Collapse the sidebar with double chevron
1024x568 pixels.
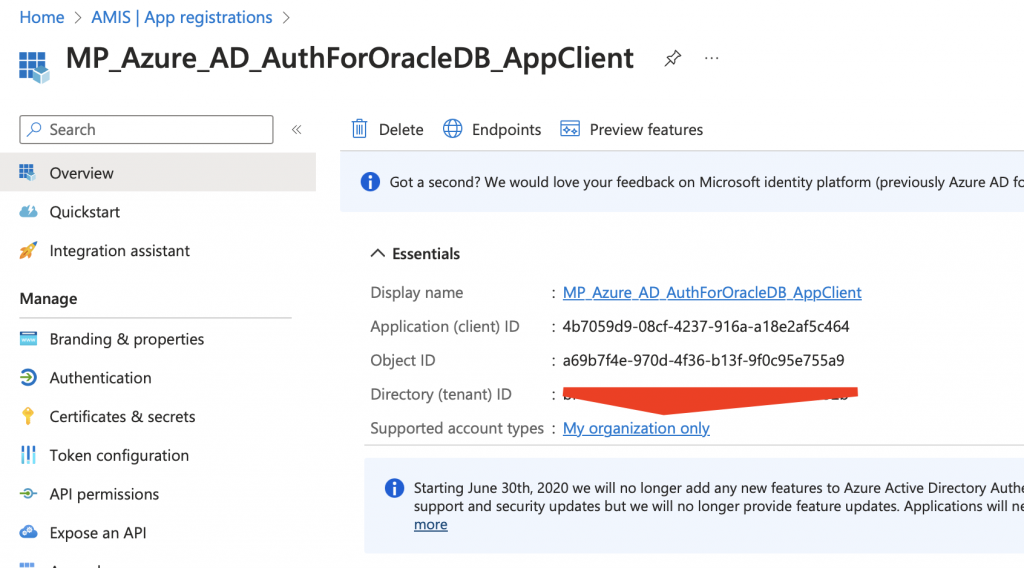296,130
